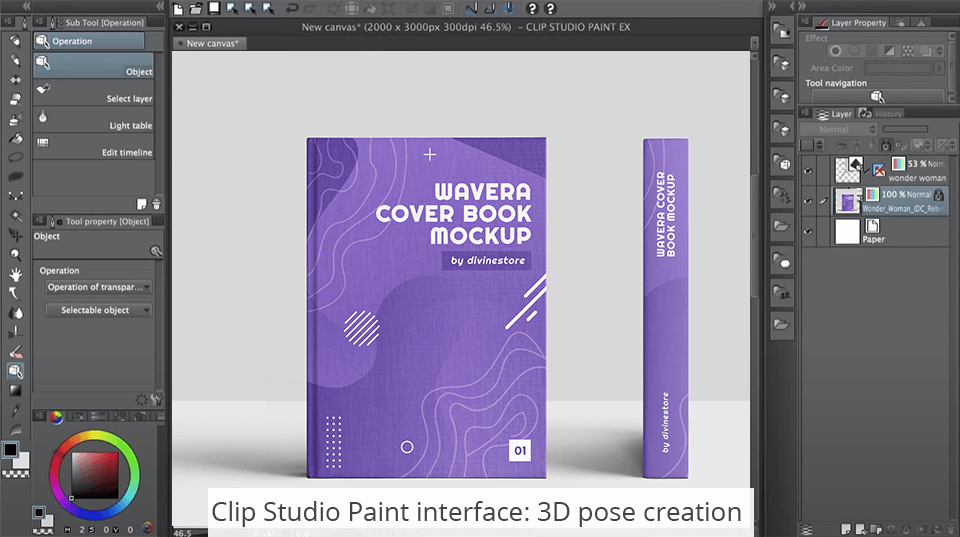Click the first question-mark help icon
The height and width of the screenshot is (537, 960).
click(532, 9)
